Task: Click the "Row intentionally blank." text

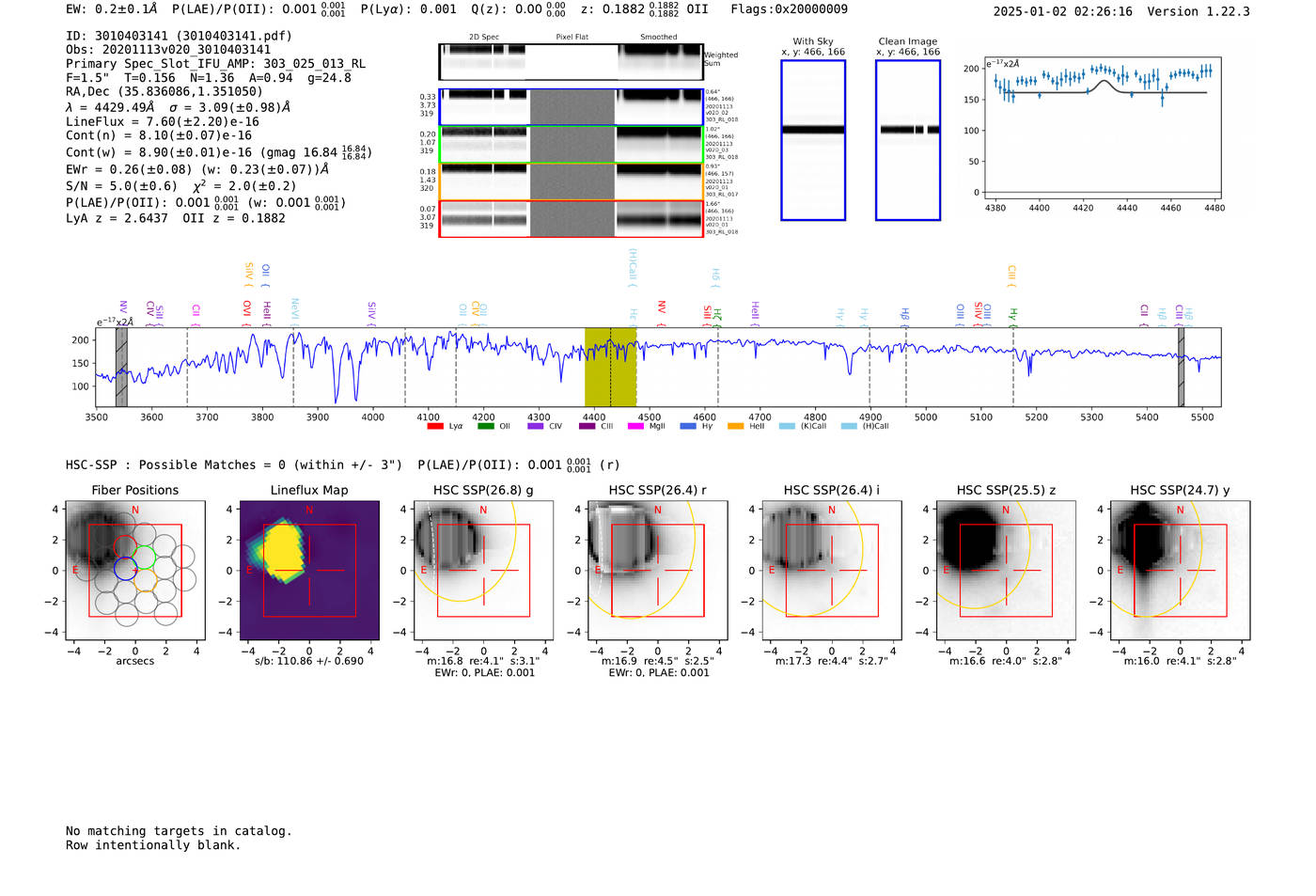Action: 153,845
